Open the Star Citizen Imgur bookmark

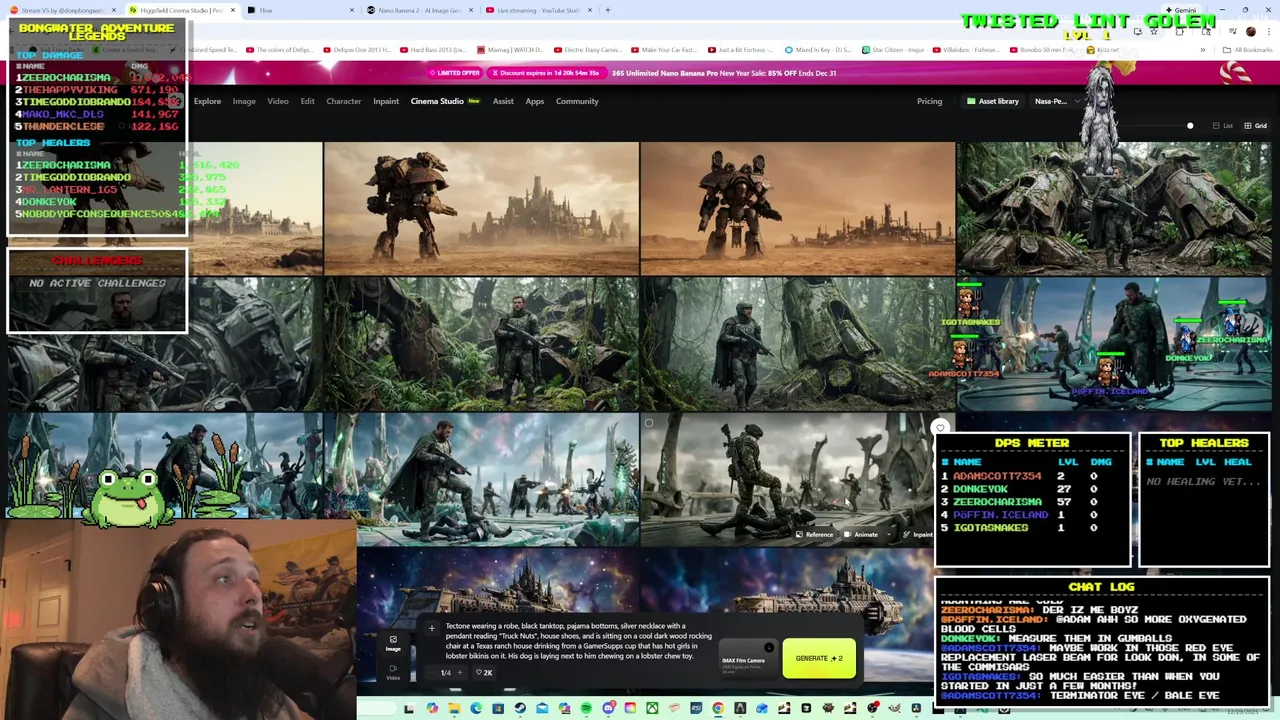pos(892,49)
